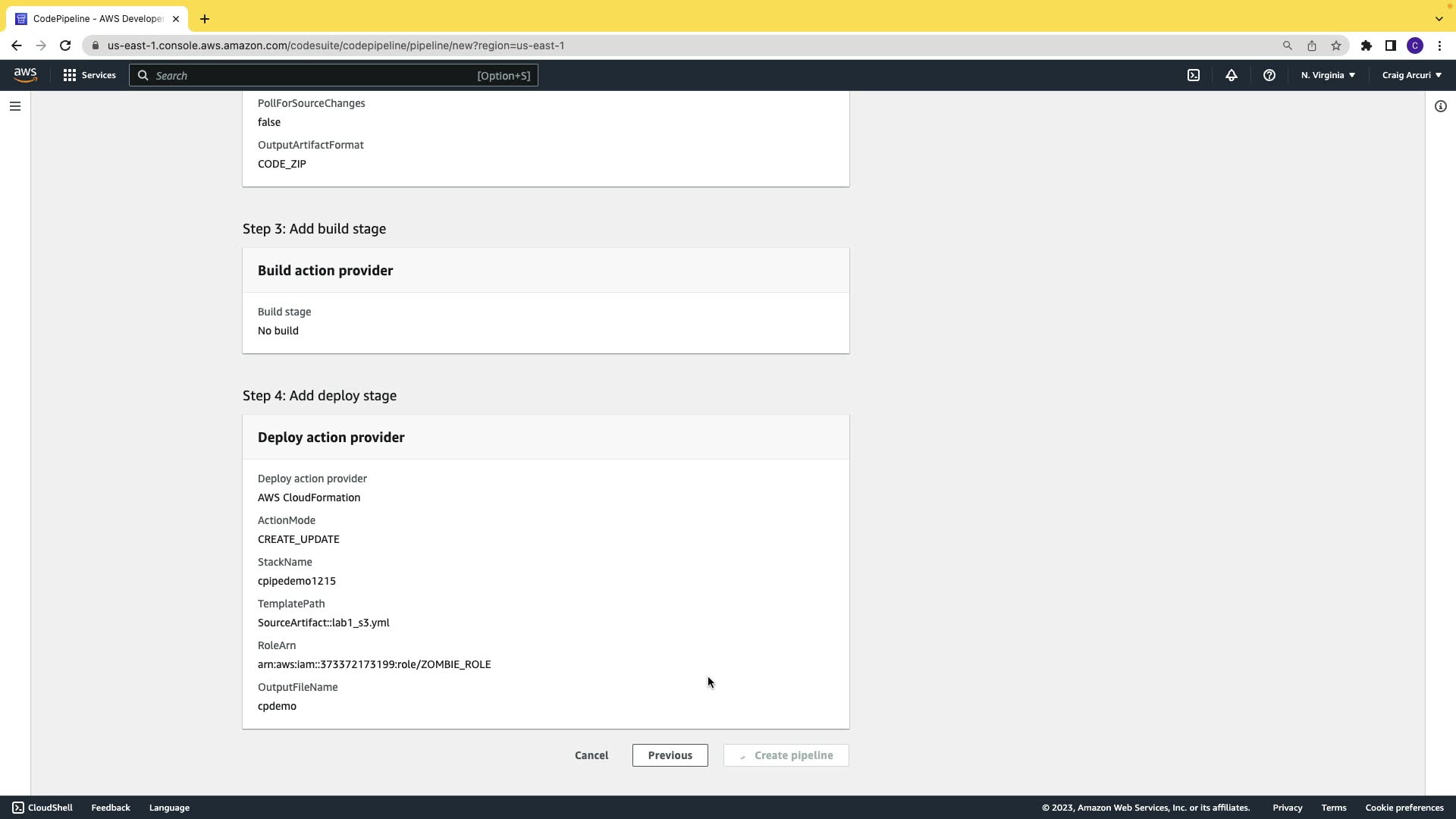Bookmark this page with star icon

(x=1336, y=45)
